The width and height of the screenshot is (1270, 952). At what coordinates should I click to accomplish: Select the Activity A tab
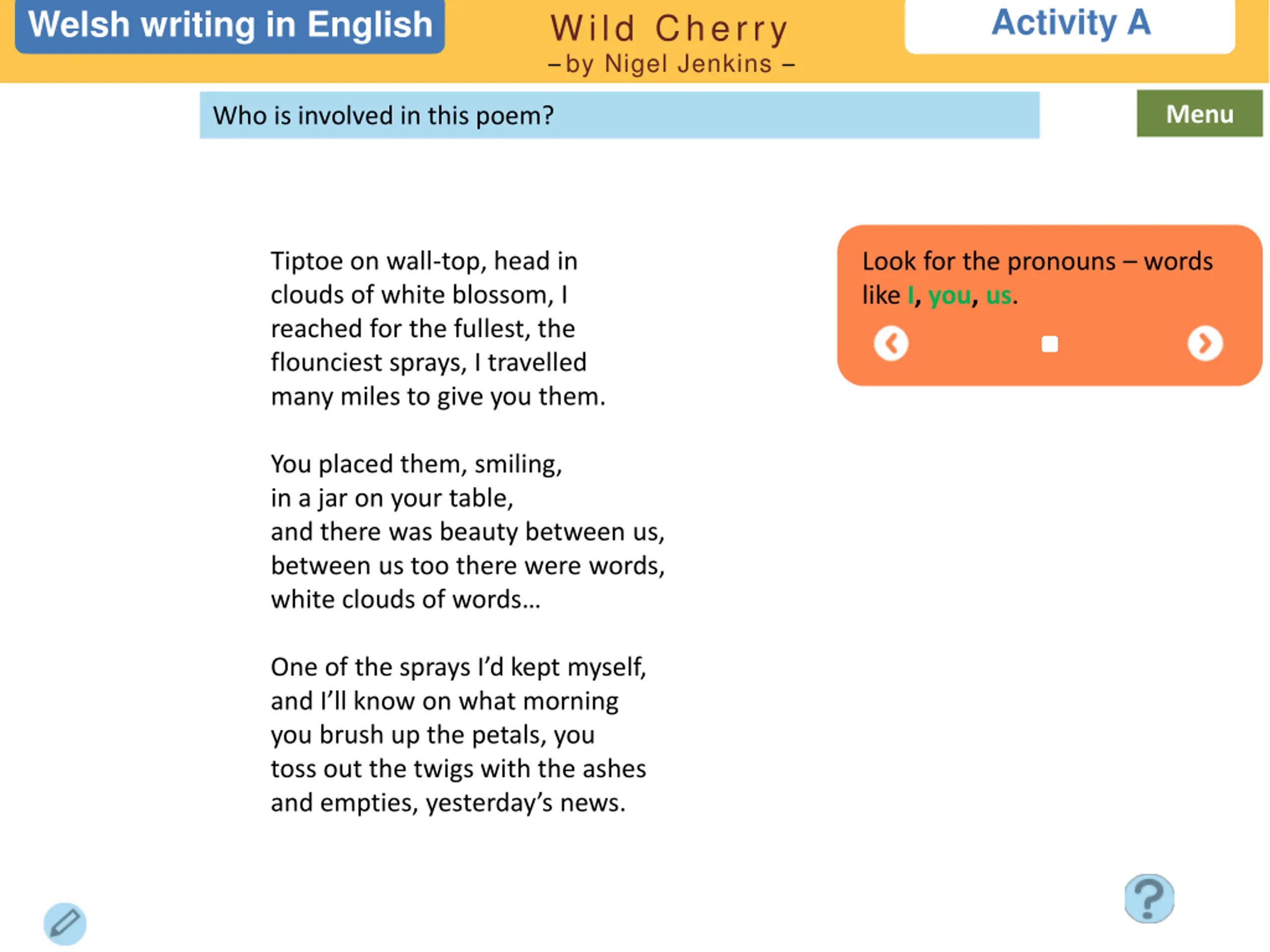tap(1070, 24)
